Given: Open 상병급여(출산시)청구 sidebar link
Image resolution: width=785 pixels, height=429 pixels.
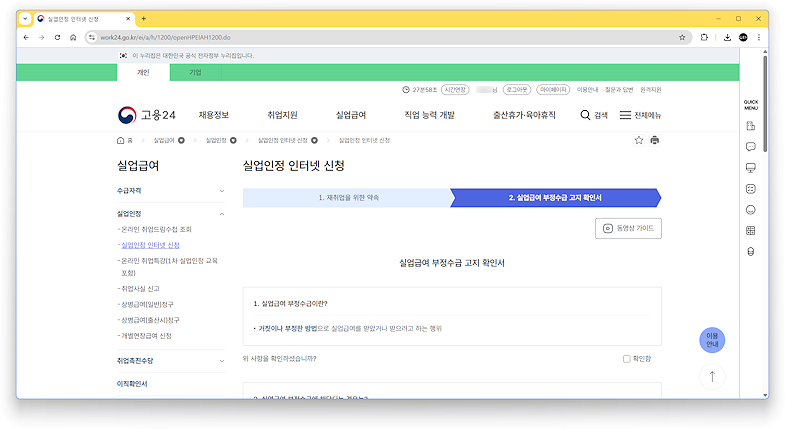Looking at the screenshot, I should point(150,320).
